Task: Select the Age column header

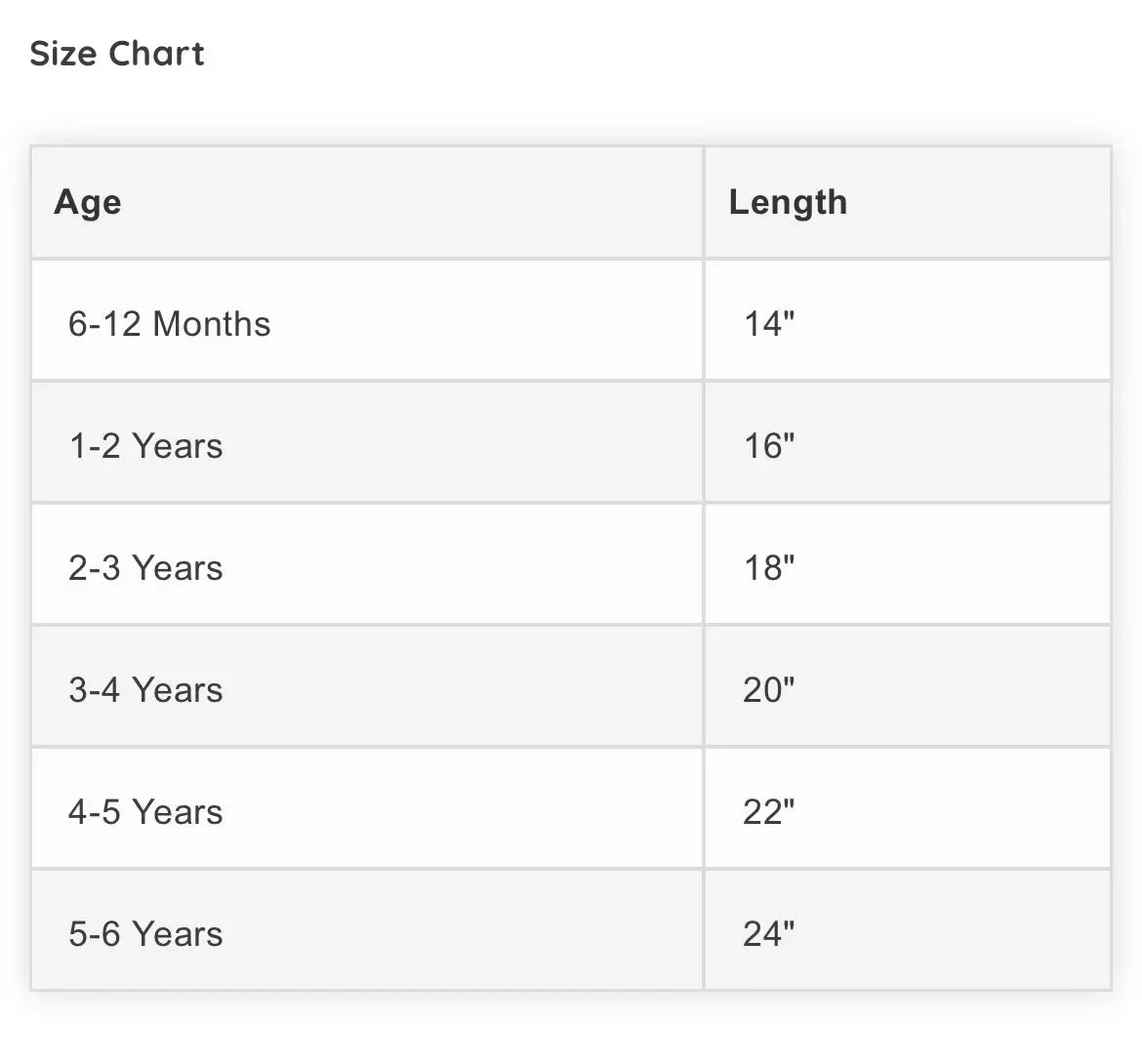Action: 88,202
